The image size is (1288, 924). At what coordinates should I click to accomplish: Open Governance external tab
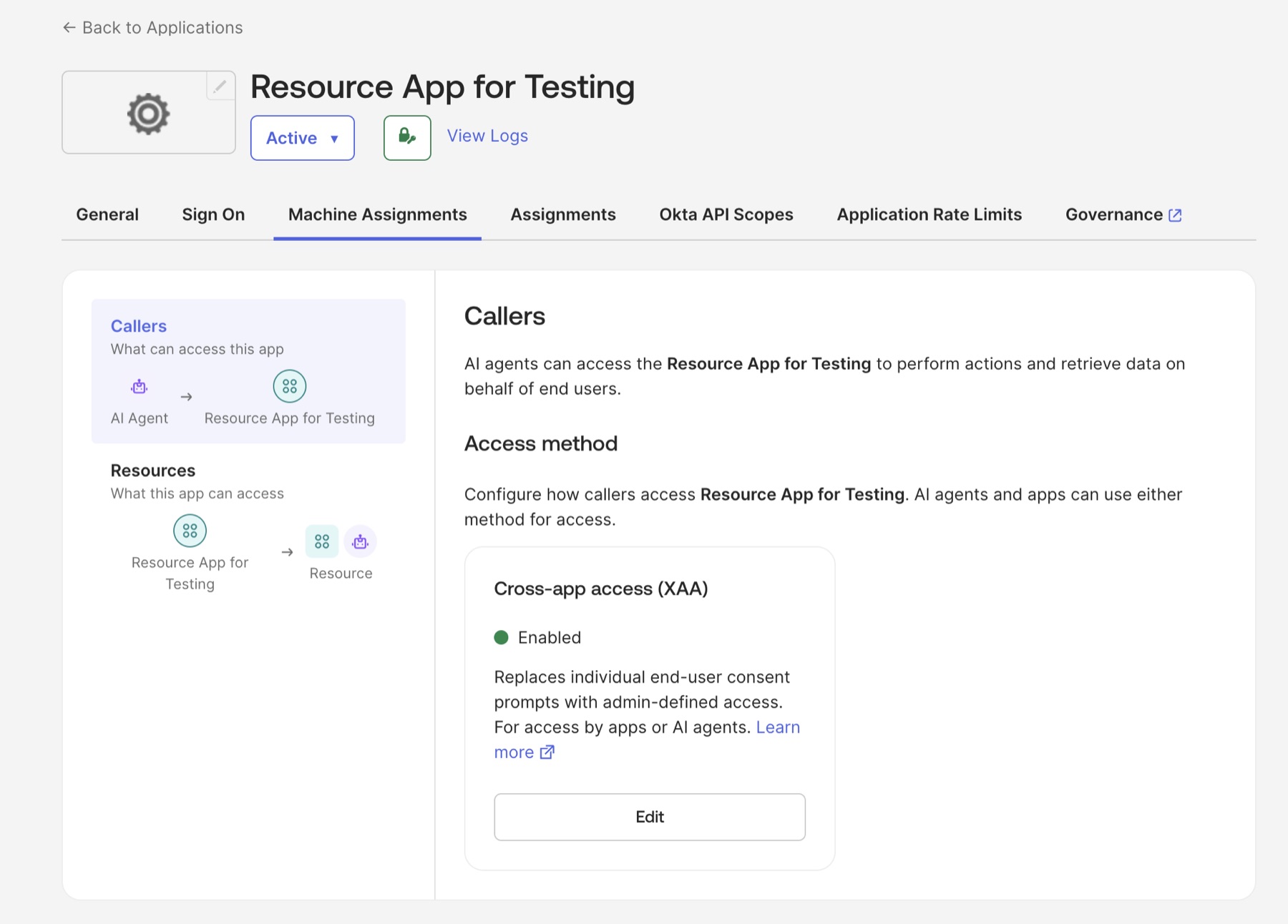click(x=1123, y=215)
